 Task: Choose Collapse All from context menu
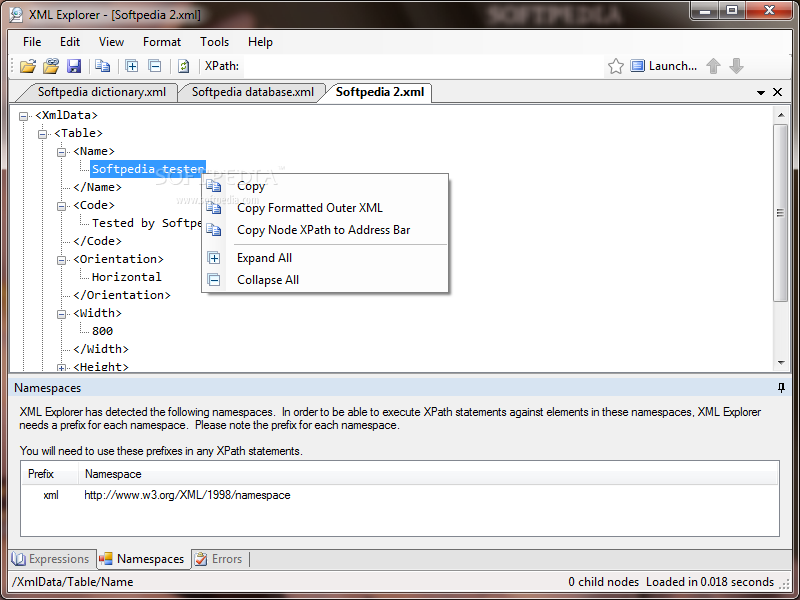click(325, 280)
